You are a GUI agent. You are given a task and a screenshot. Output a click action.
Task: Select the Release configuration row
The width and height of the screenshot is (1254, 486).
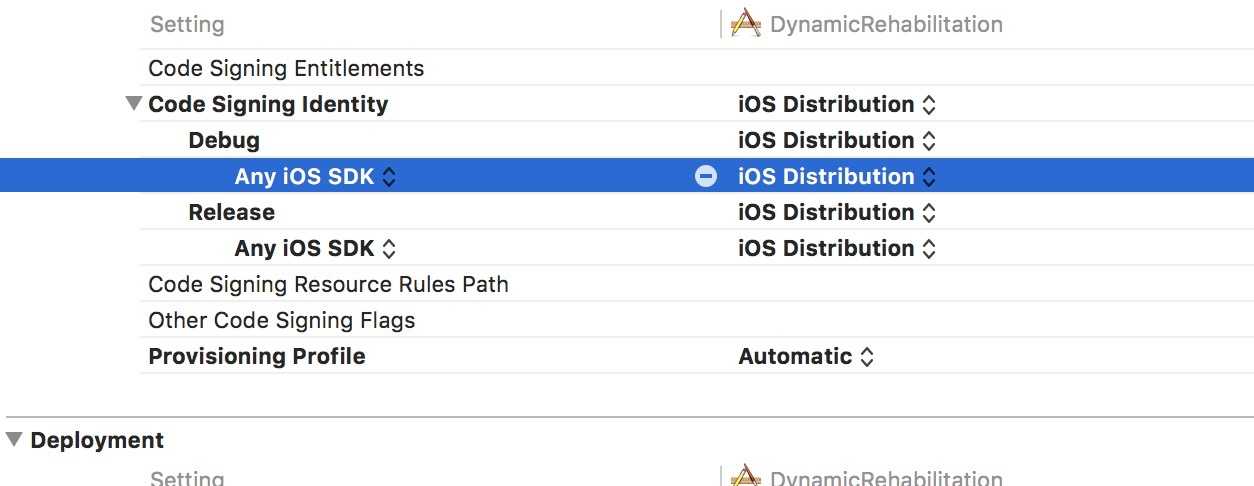click(231, 212)
